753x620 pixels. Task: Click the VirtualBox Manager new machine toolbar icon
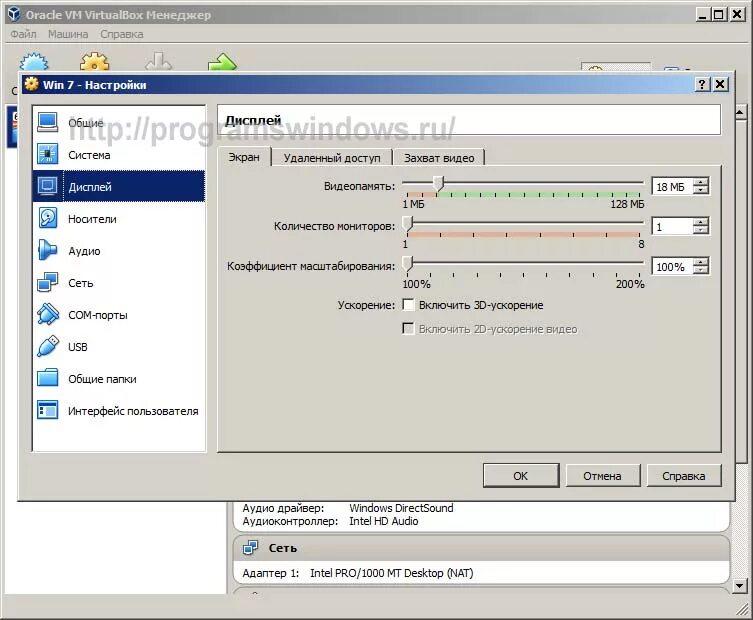coord(34,62)
